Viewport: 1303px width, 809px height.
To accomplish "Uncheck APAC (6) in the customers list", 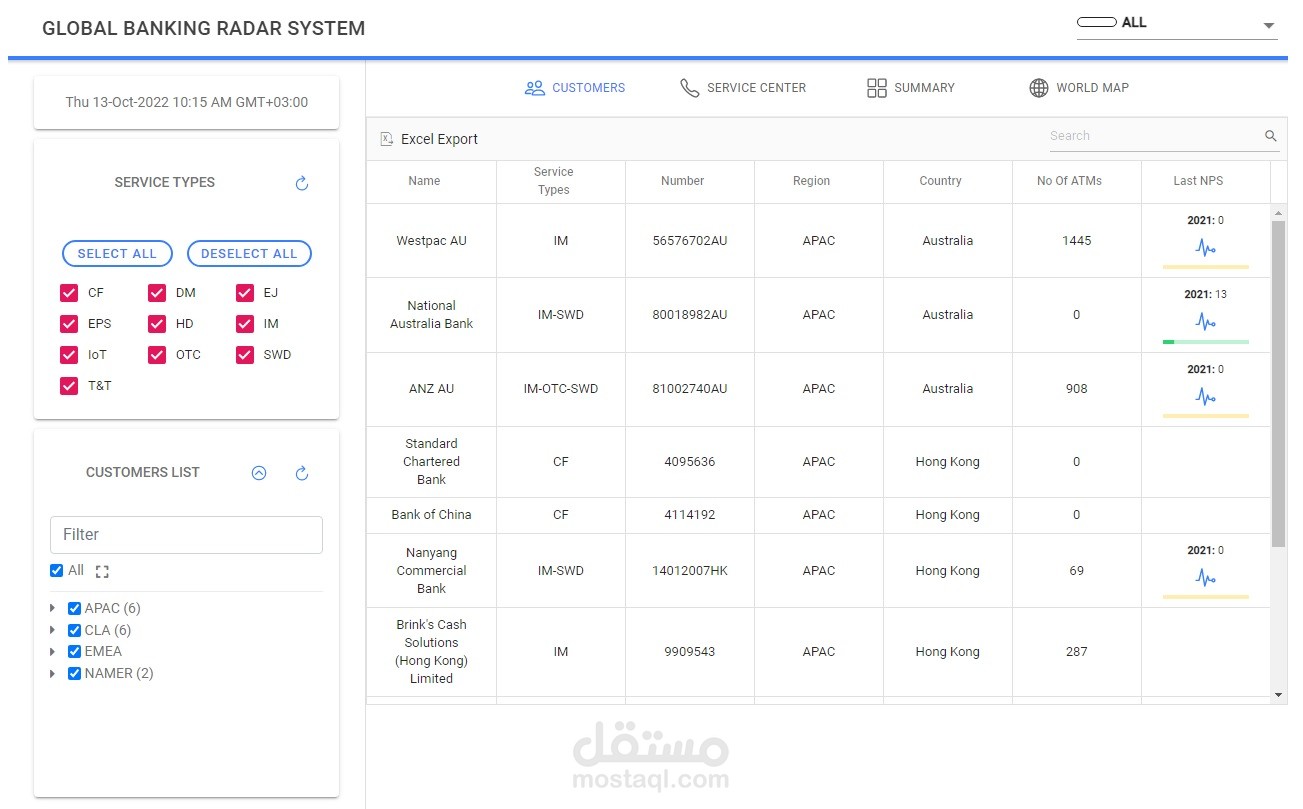I will click(73, 608).
